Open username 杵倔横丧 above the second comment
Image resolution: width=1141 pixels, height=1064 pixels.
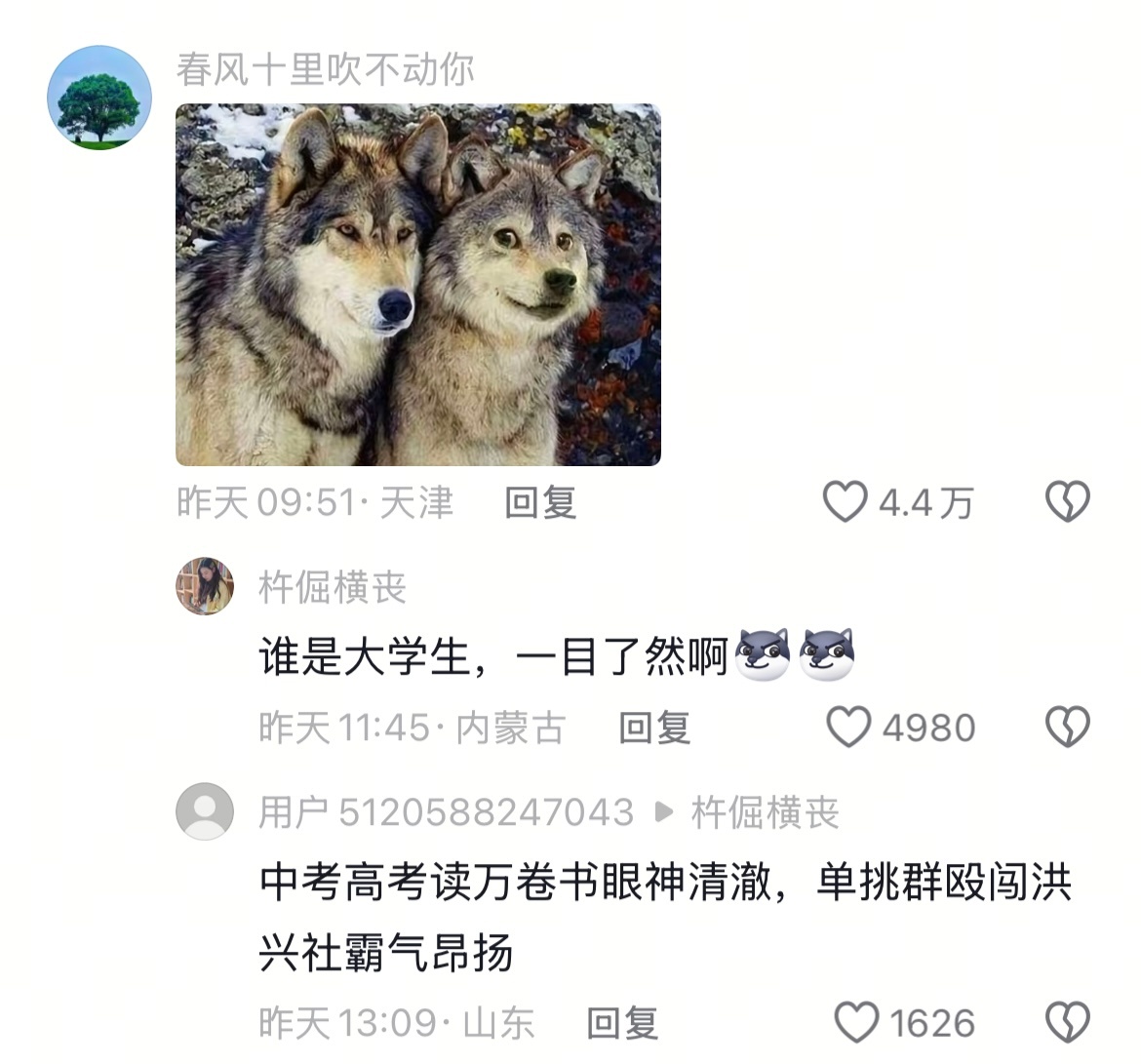coord(333,586)
